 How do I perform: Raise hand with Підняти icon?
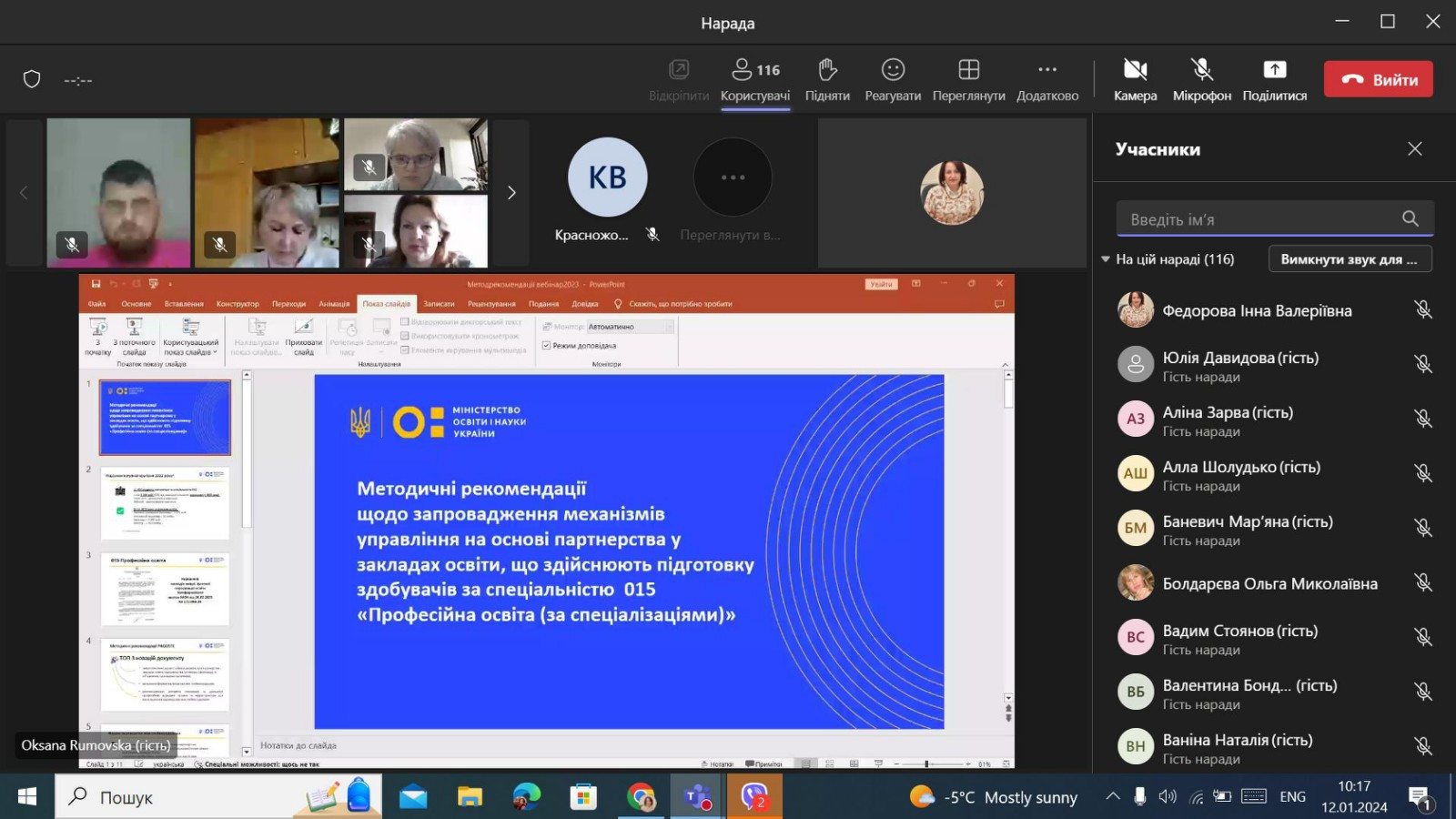tap(826, 70)
